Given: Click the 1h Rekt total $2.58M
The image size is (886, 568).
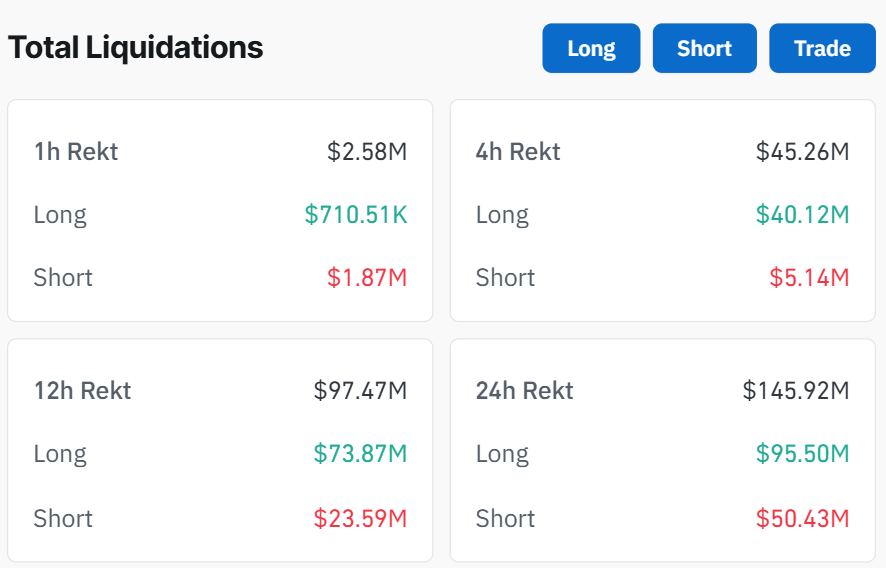Looking at the screenshot, I should [367, 151].
